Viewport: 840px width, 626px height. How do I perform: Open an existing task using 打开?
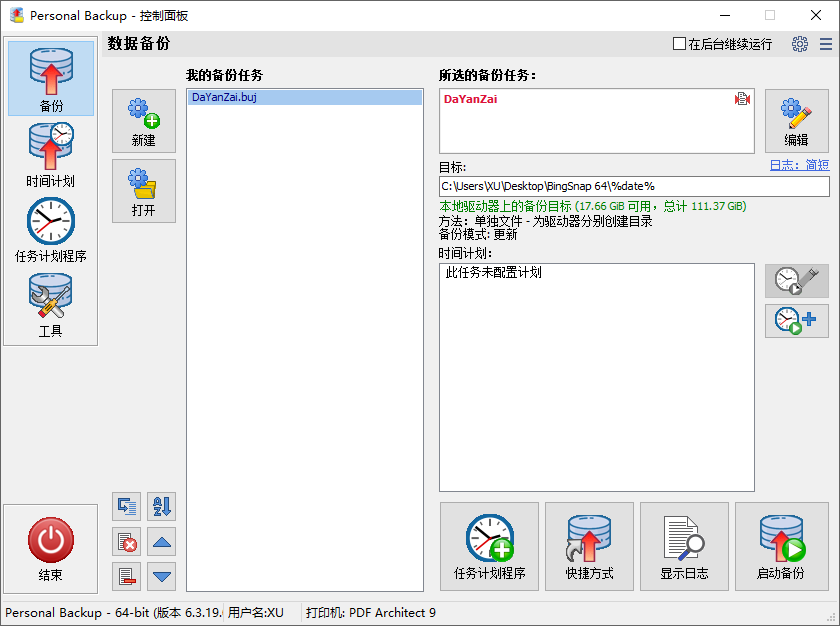point(143,190)
